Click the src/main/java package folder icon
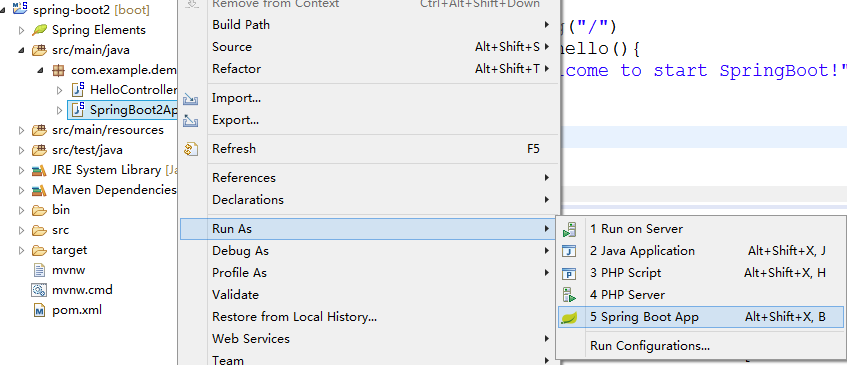 39,50
